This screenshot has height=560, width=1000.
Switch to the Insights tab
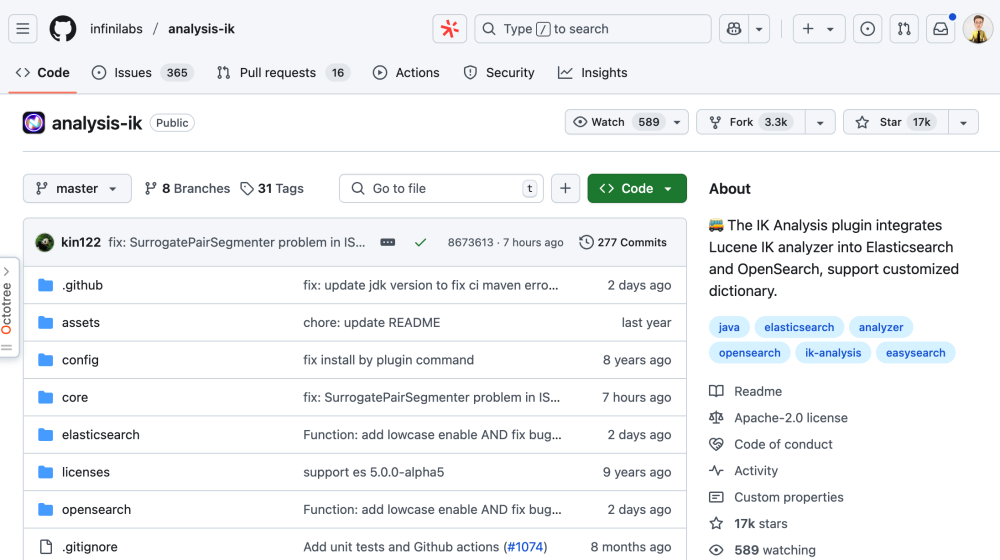coord(593,72)
